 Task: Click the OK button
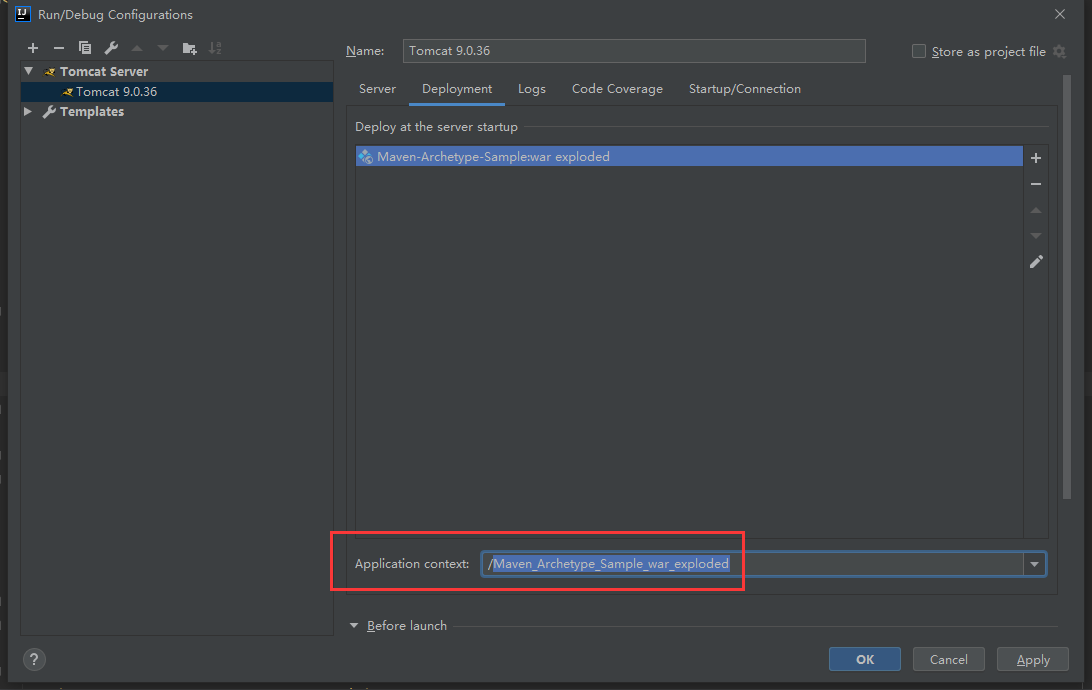pos(864,659)
